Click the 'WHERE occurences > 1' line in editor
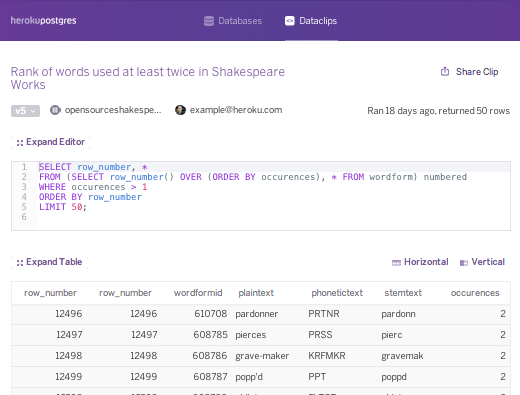 (x=93, y=187)
